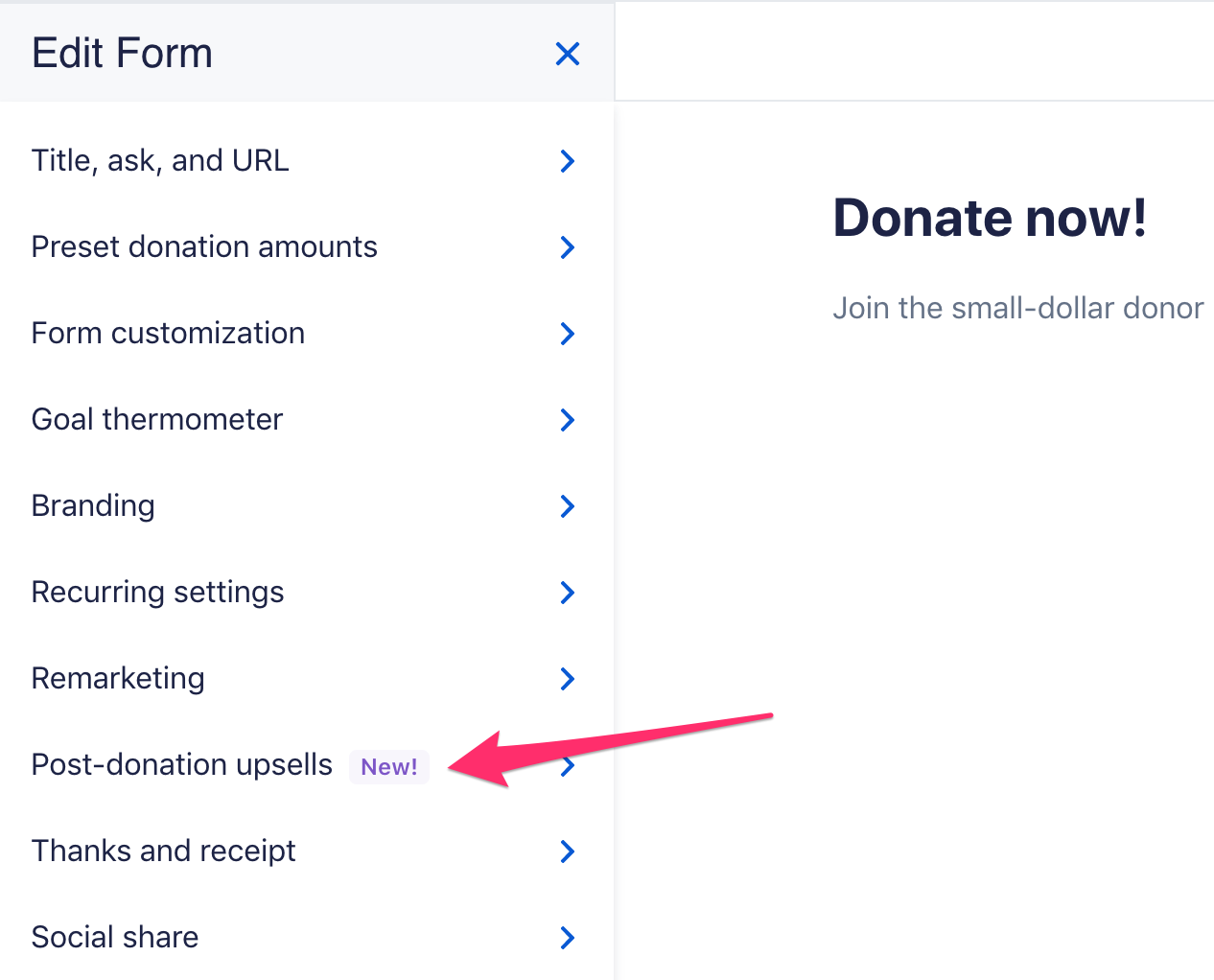Open Goal thermometer settings label
1214x980 pixels.
[157, 419]
